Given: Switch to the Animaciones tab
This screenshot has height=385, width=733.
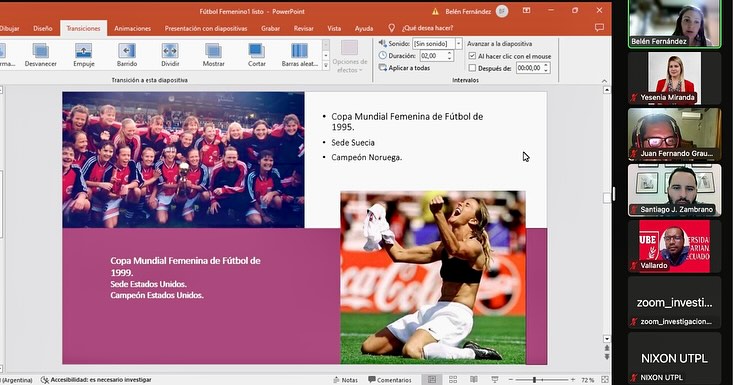Looking at the screenshot, I should coord(132,29).
